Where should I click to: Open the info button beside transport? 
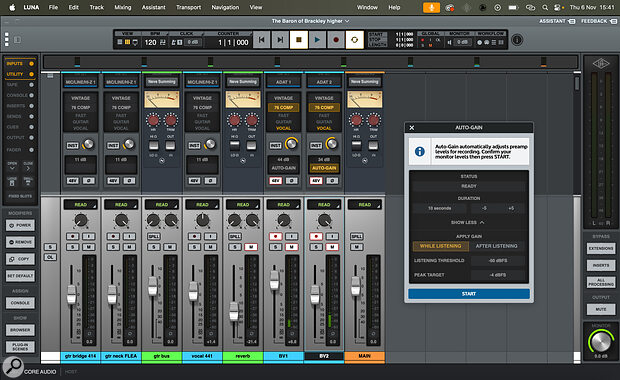(x=517, y=40)
